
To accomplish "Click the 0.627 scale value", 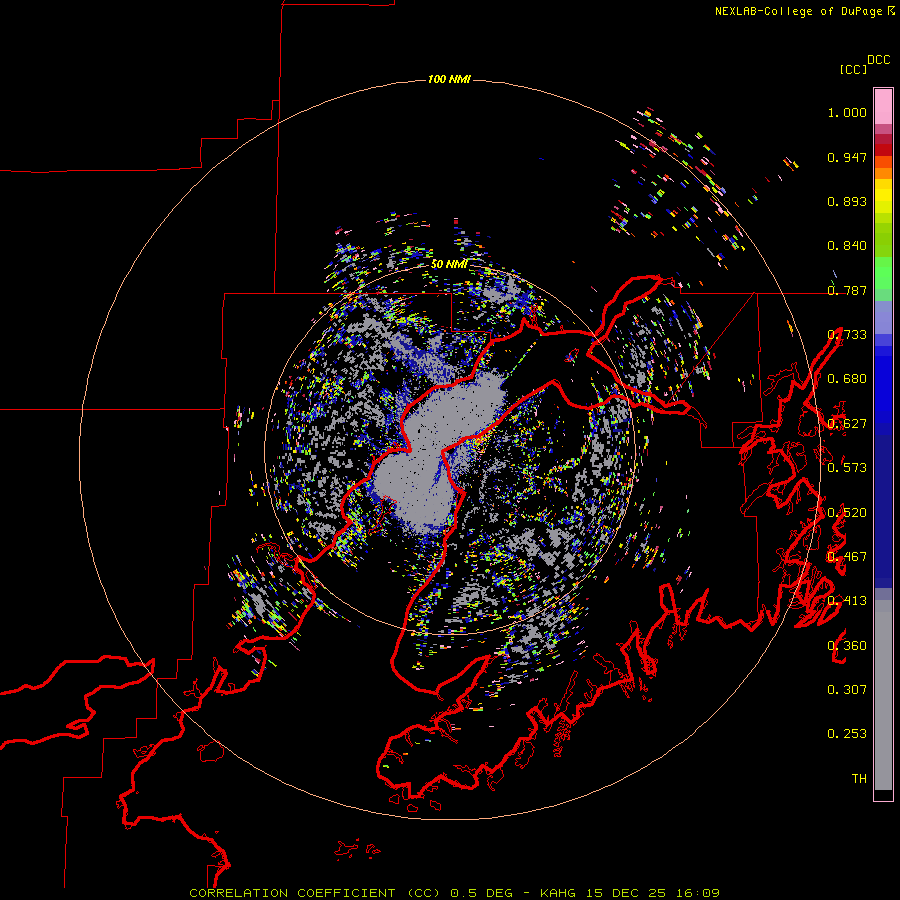I will pyautogui.click(x=847, y=424).
